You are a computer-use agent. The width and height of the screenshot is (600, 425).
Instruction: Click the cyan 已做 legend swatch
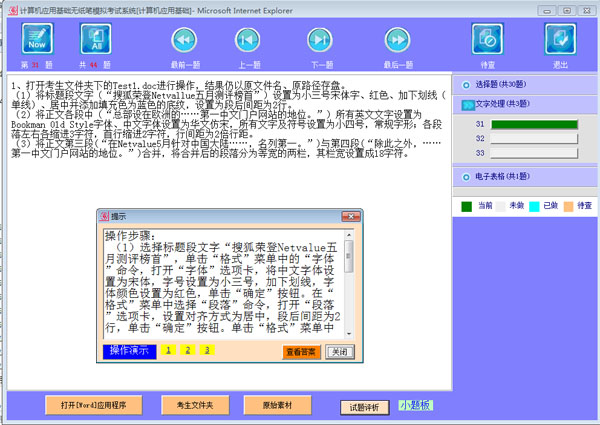pos(534,207)
